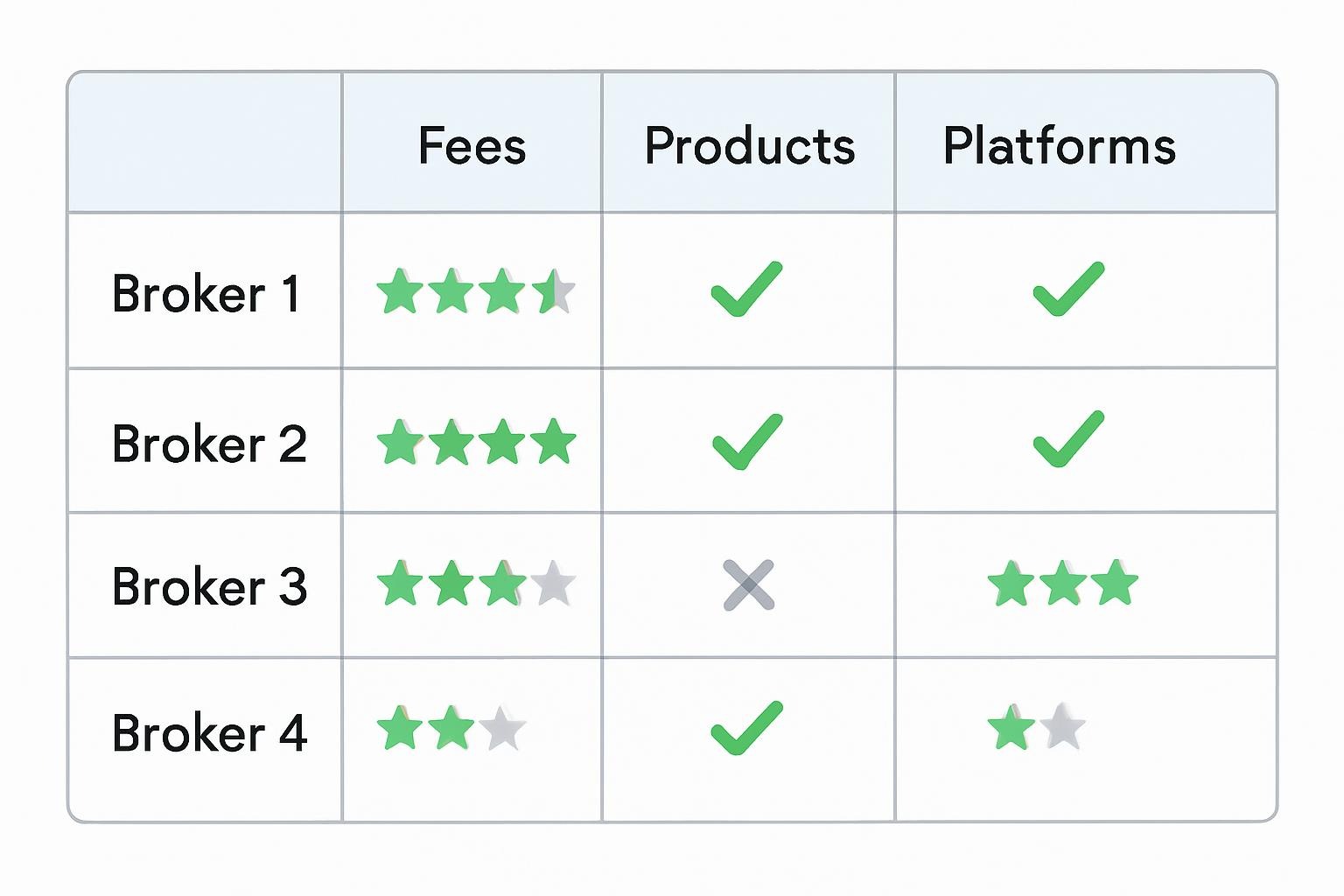
Task: Click Broker 3 Platforms three-star rating
Action: click(x=1062, y=584)
